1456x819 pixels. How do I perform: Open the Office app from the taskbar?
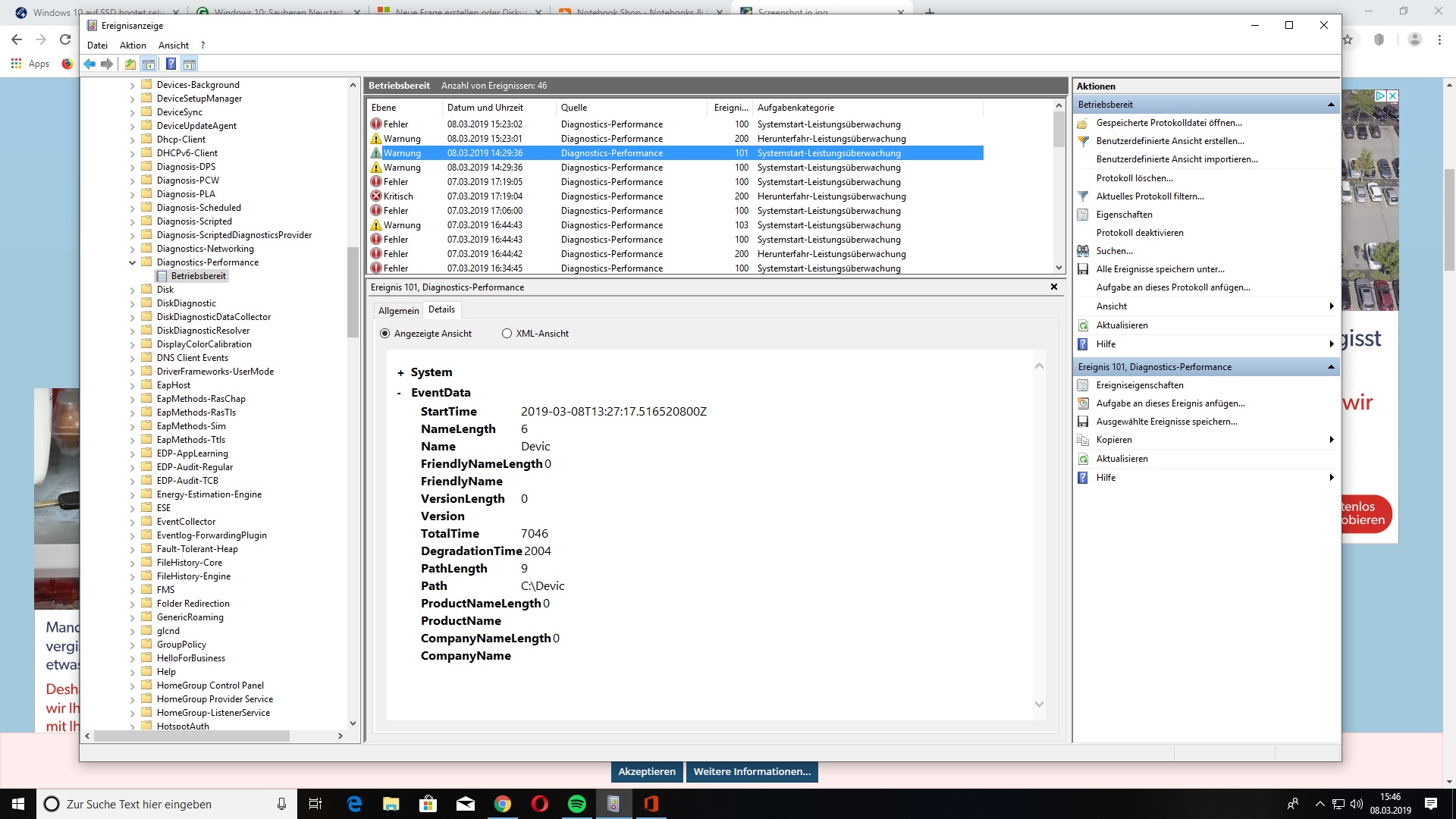[651, 804]
